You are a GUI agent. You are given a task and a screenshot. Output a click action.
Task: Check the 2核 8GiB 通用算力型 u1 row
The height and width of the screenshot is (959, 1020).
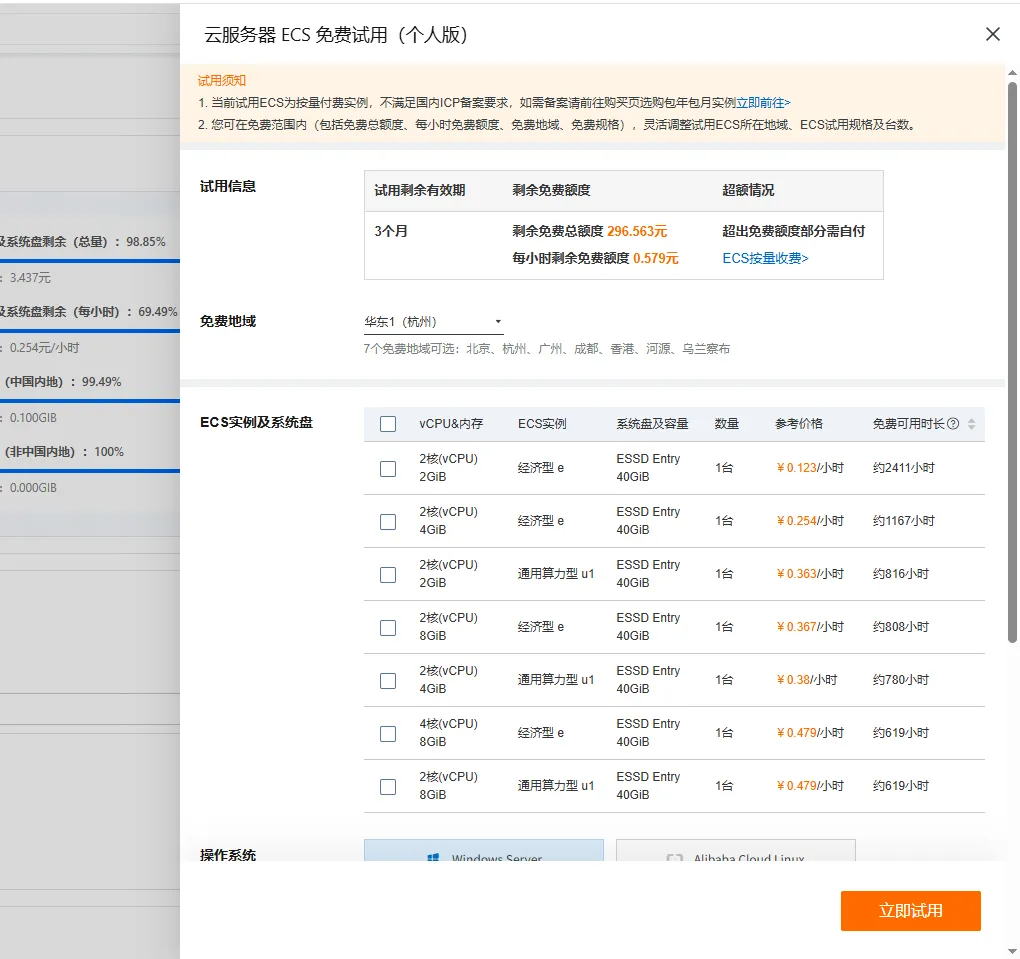coord(388,787)
